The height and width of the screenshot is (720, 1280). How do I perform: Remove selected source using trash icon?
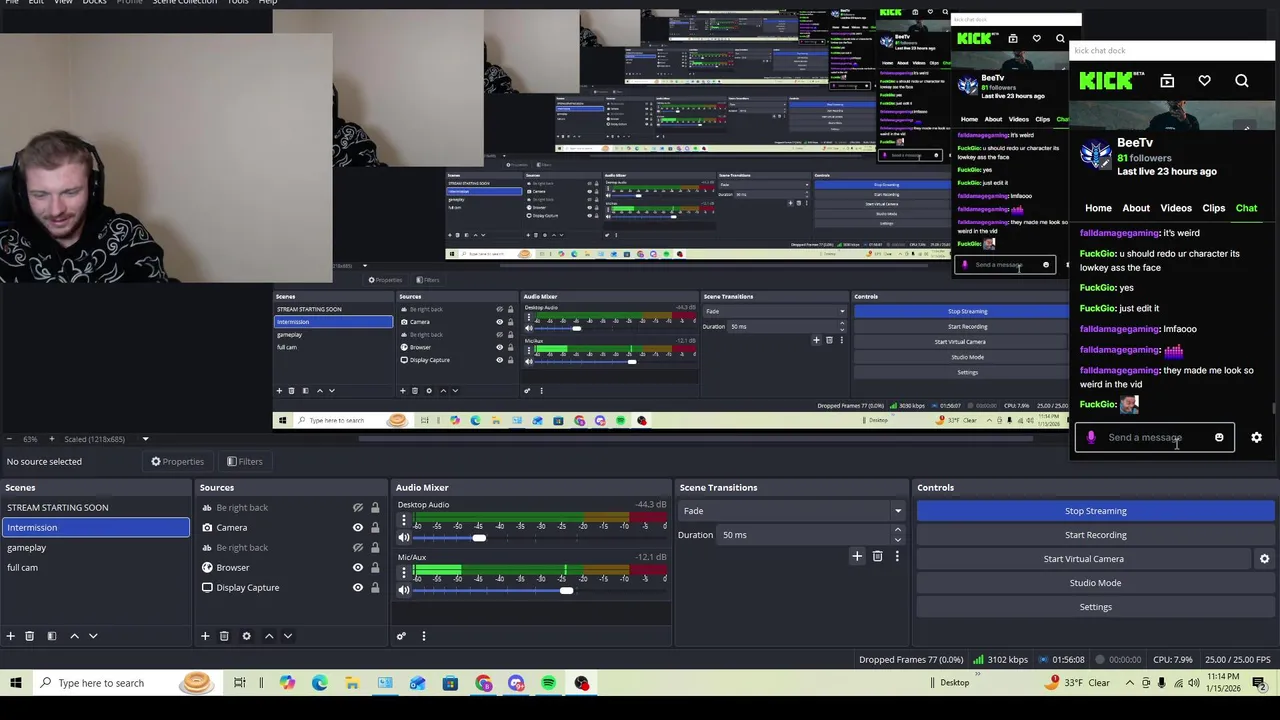click(x=224, y=636)
